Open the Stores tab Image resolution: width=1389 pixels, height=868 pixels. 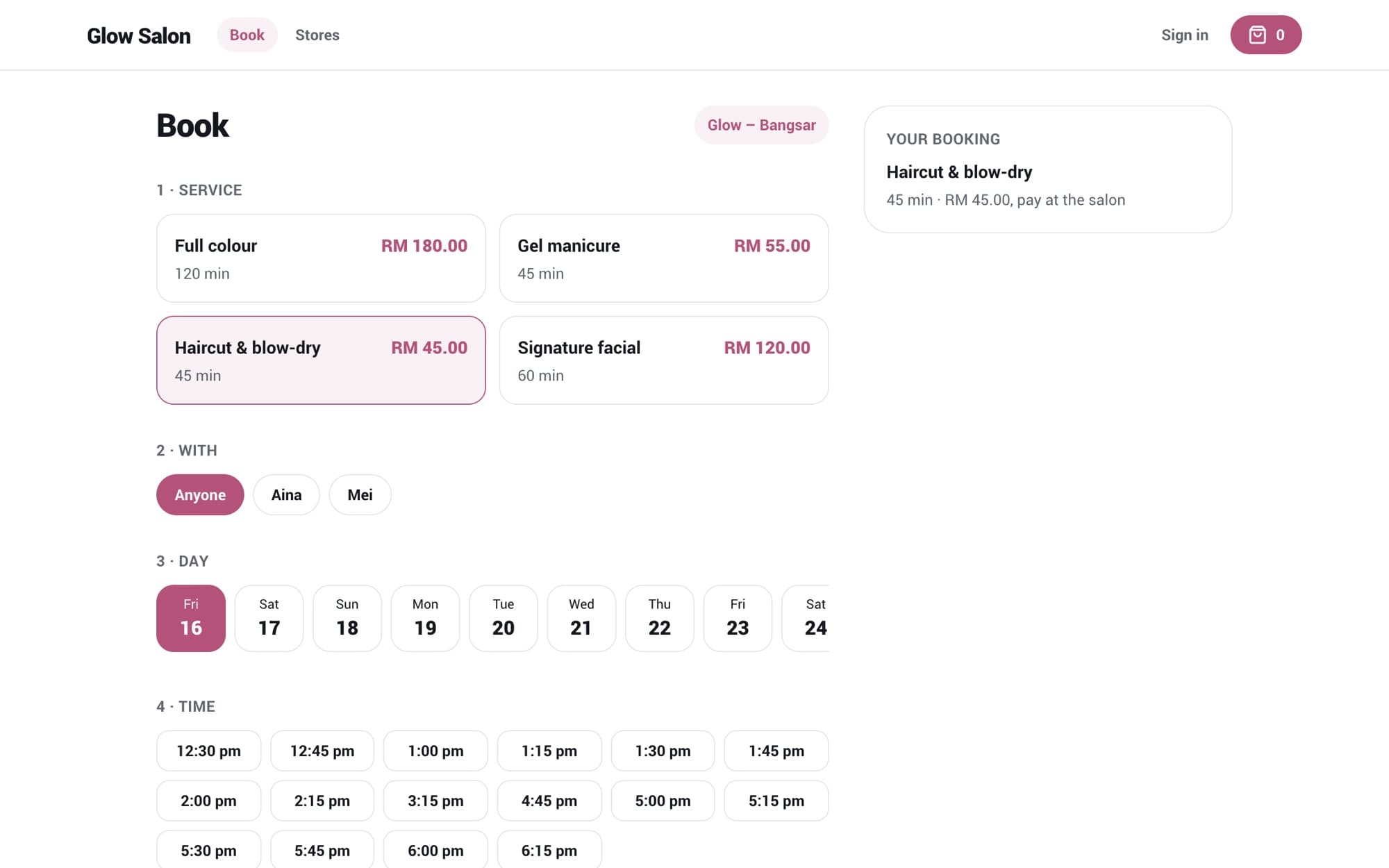pos(317,35)
